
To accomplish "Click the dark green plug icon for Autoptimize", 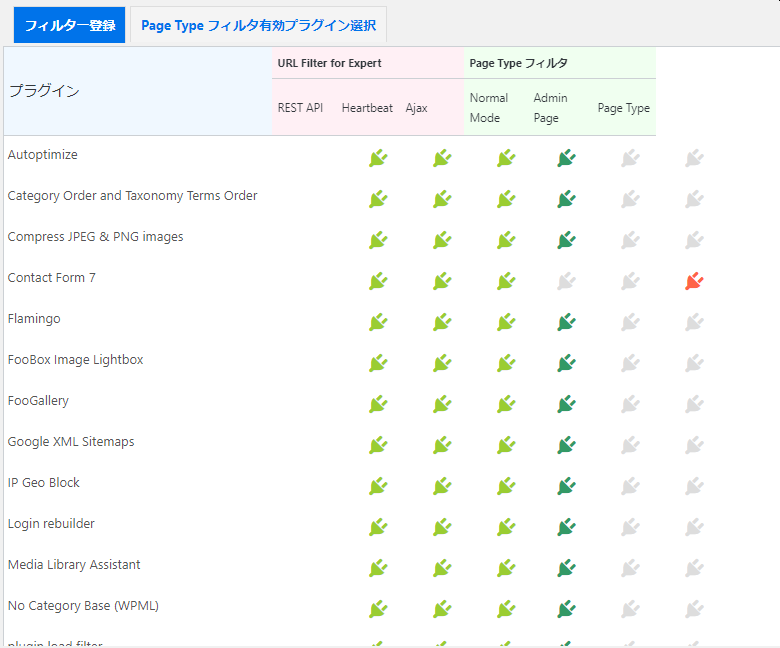I will (x=567, y=158).
